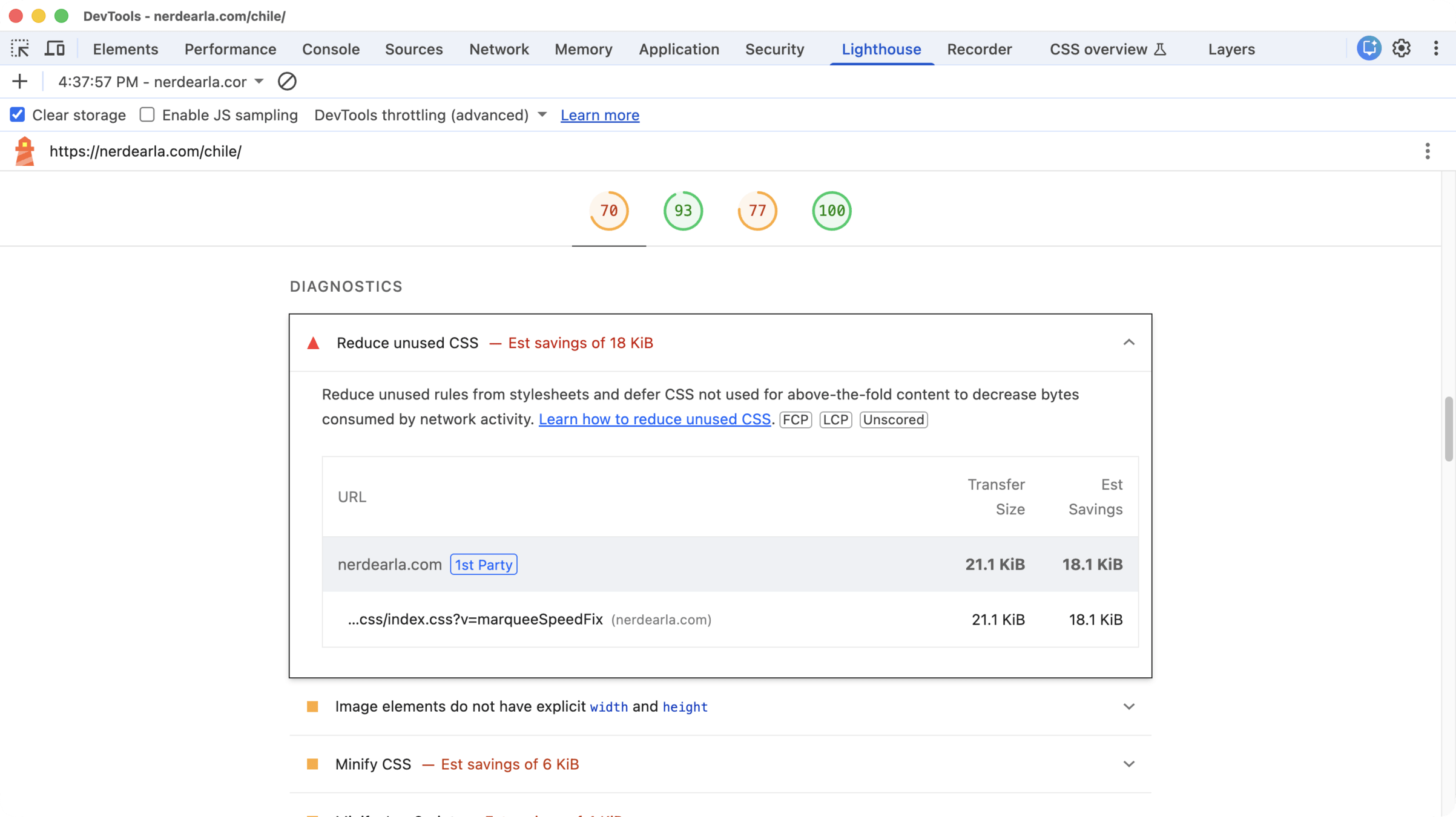Click the Learn more throttling link

pos(599,115)
